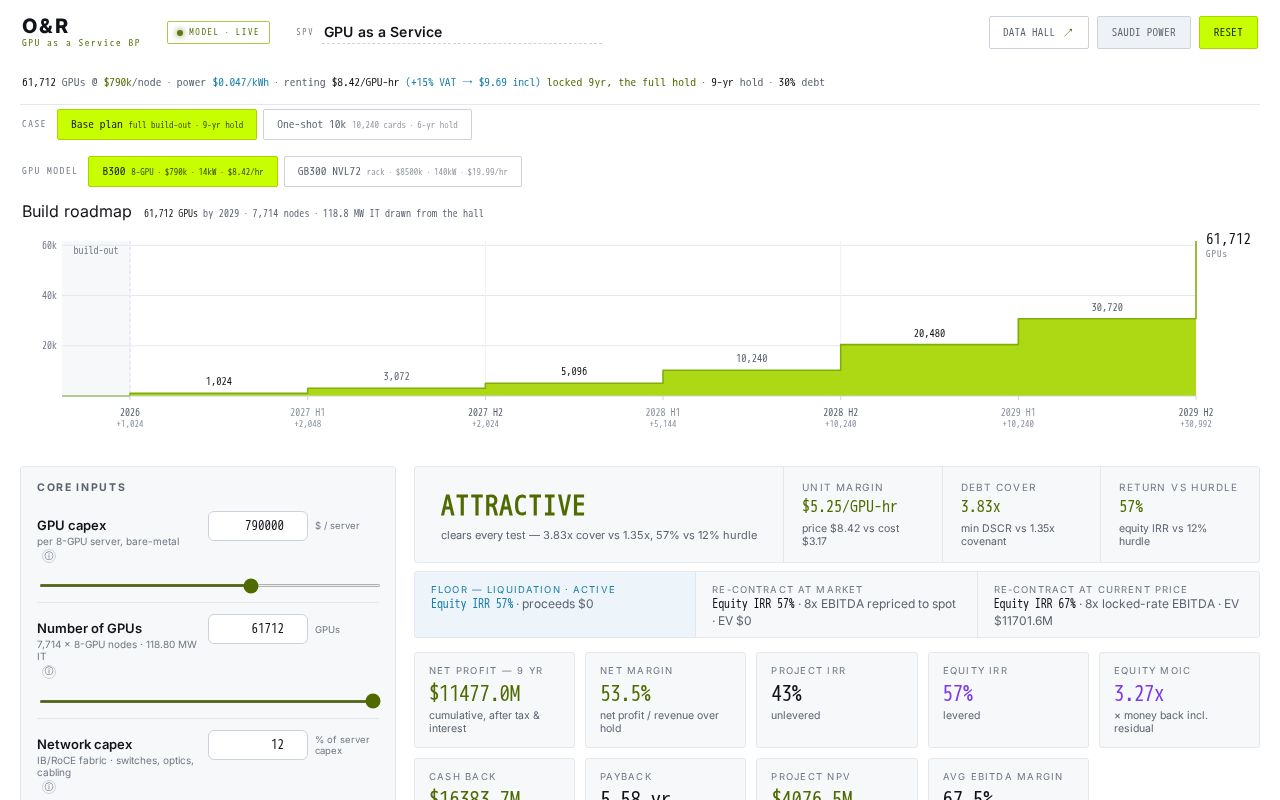Choose the B300 GPU model

click(x=183, y=171)
